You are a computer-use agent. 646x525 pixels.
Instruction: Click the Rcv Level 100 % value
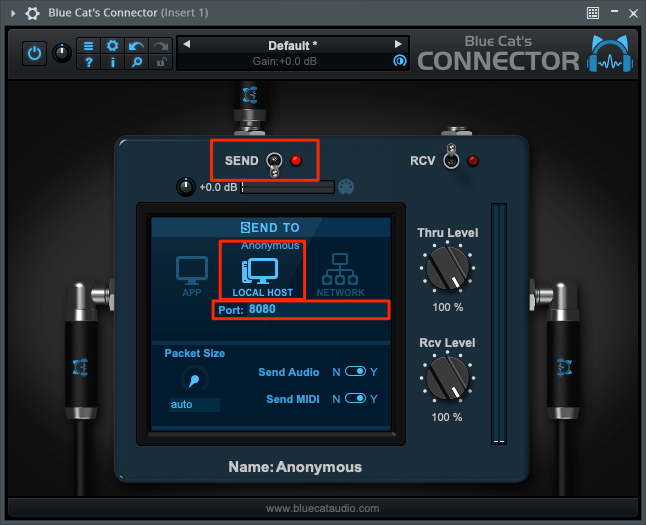(447, 417)
